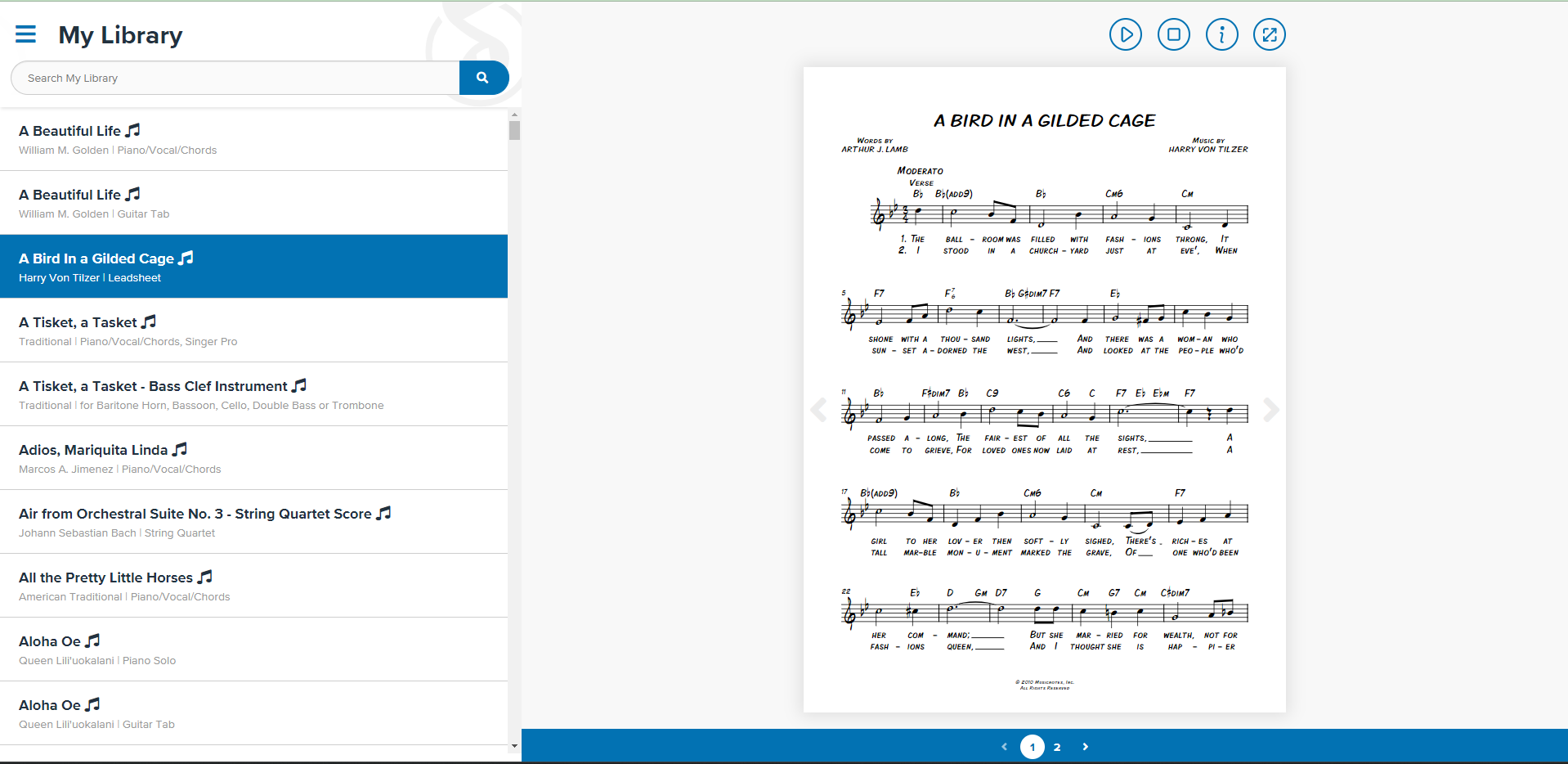
Task: Click music note icon beside Aloha Oe Guitar Tab
Action: tap(93, 704)
